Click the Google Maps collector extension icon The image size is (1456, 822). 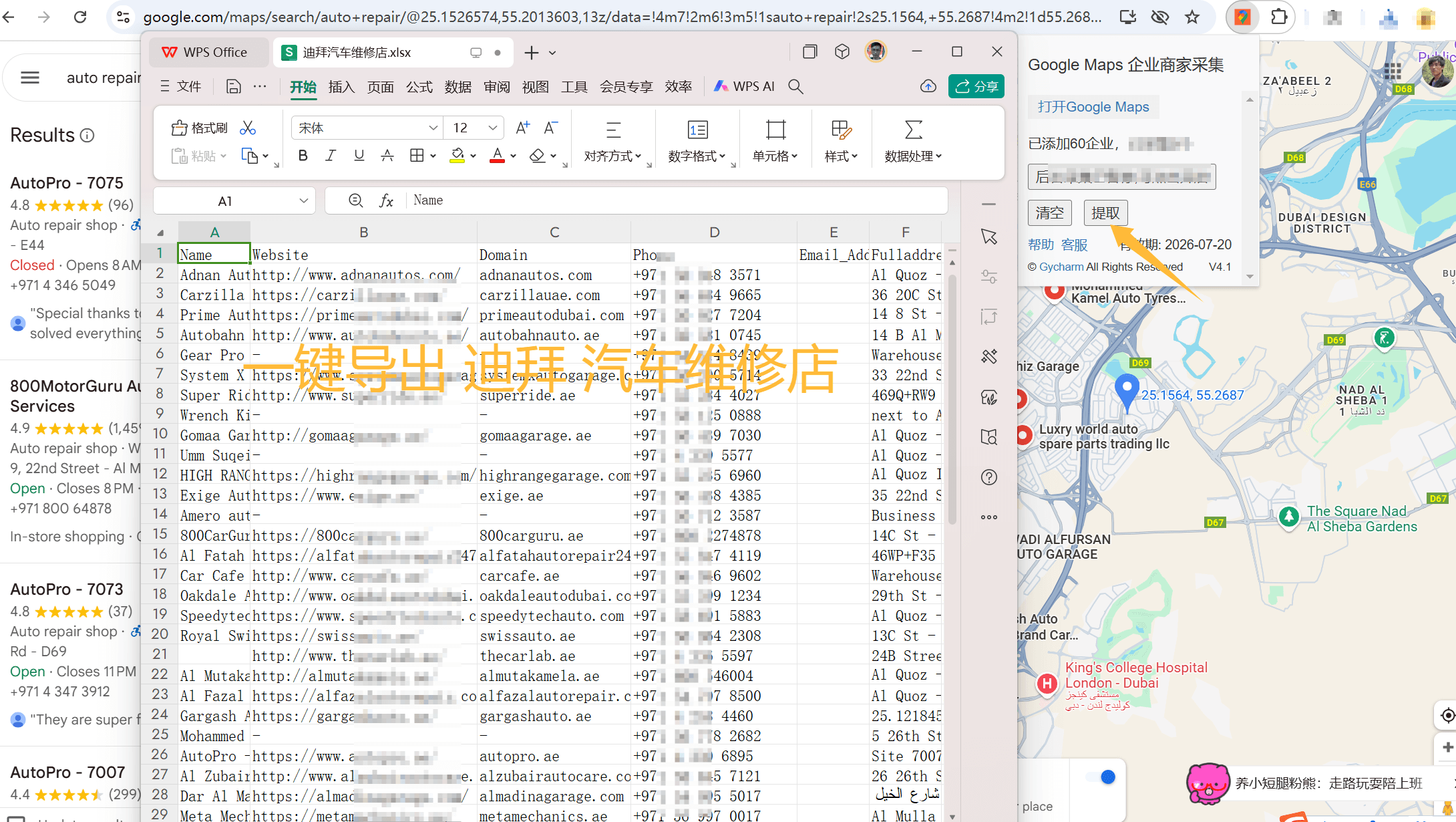pyautogui.click(x=1242, y=17)
